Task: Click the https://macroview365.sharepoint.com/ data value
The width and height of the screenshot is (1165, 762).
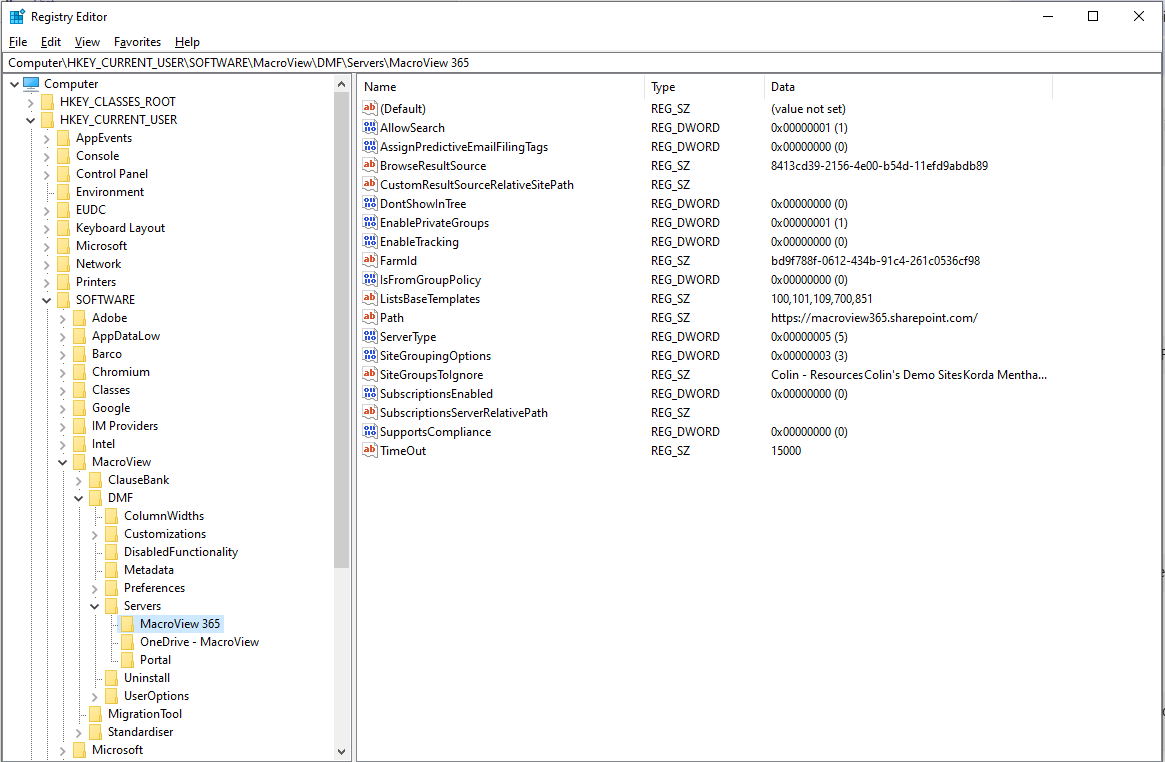Action: click(874, 318)
